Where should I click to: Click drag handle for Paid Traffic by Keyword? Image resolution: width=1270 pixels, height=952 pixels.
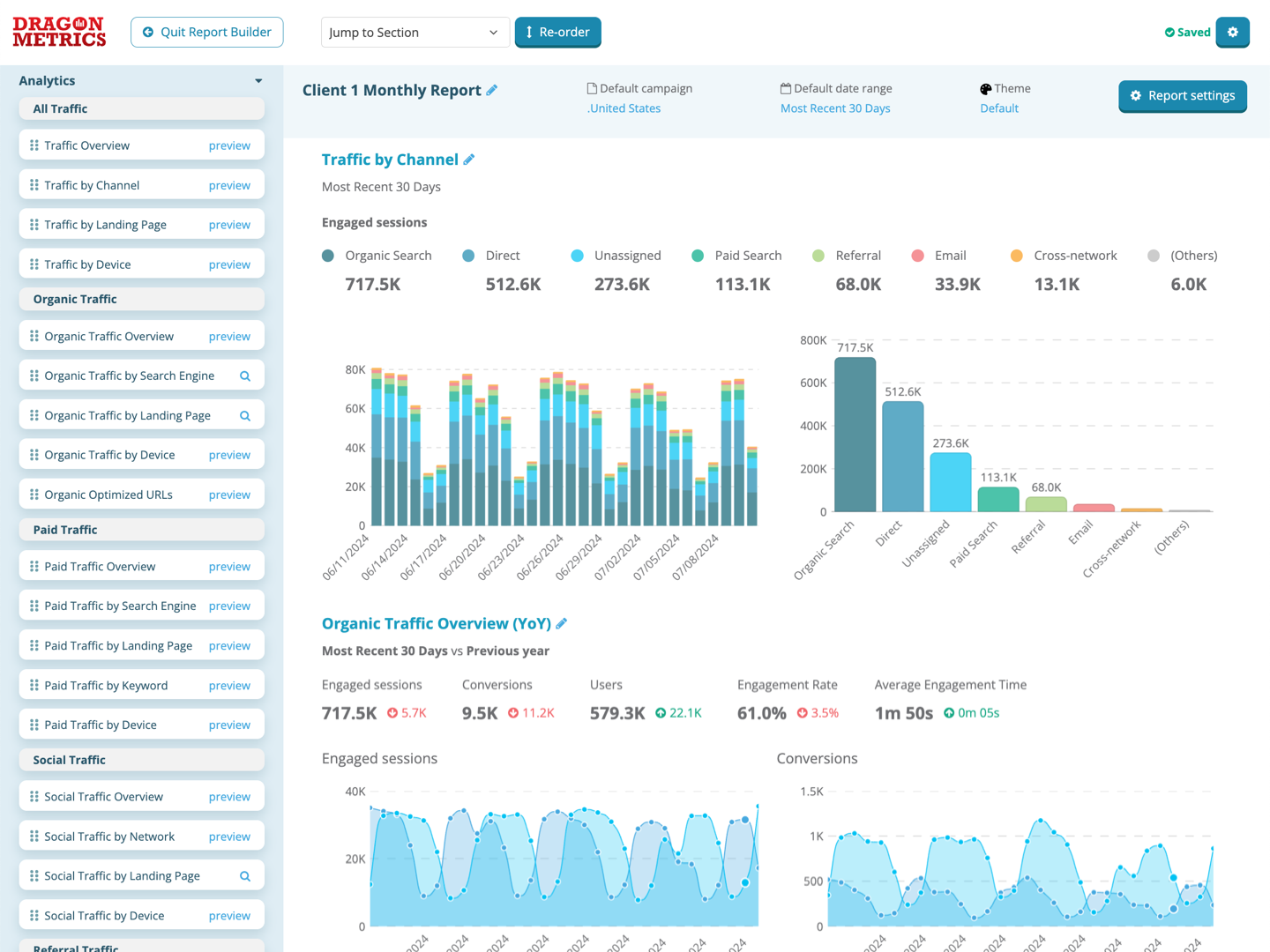point(34,685)
